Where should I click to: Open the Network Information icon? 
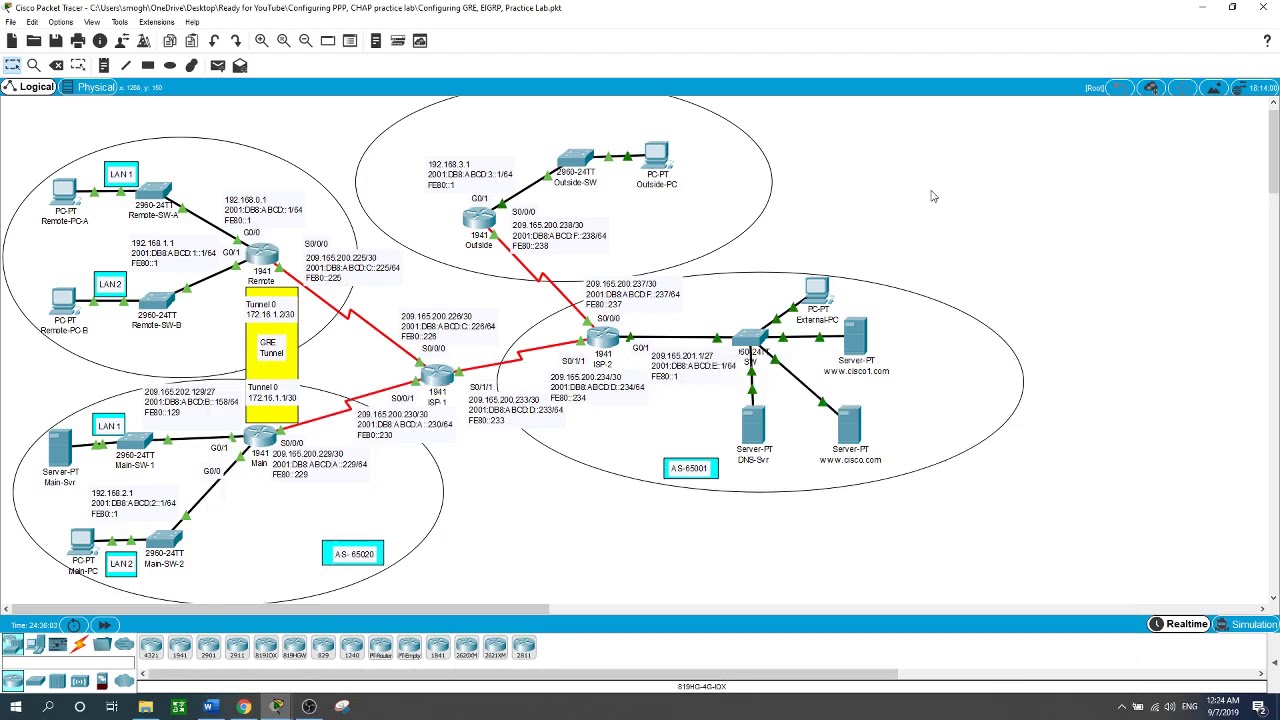99,41
